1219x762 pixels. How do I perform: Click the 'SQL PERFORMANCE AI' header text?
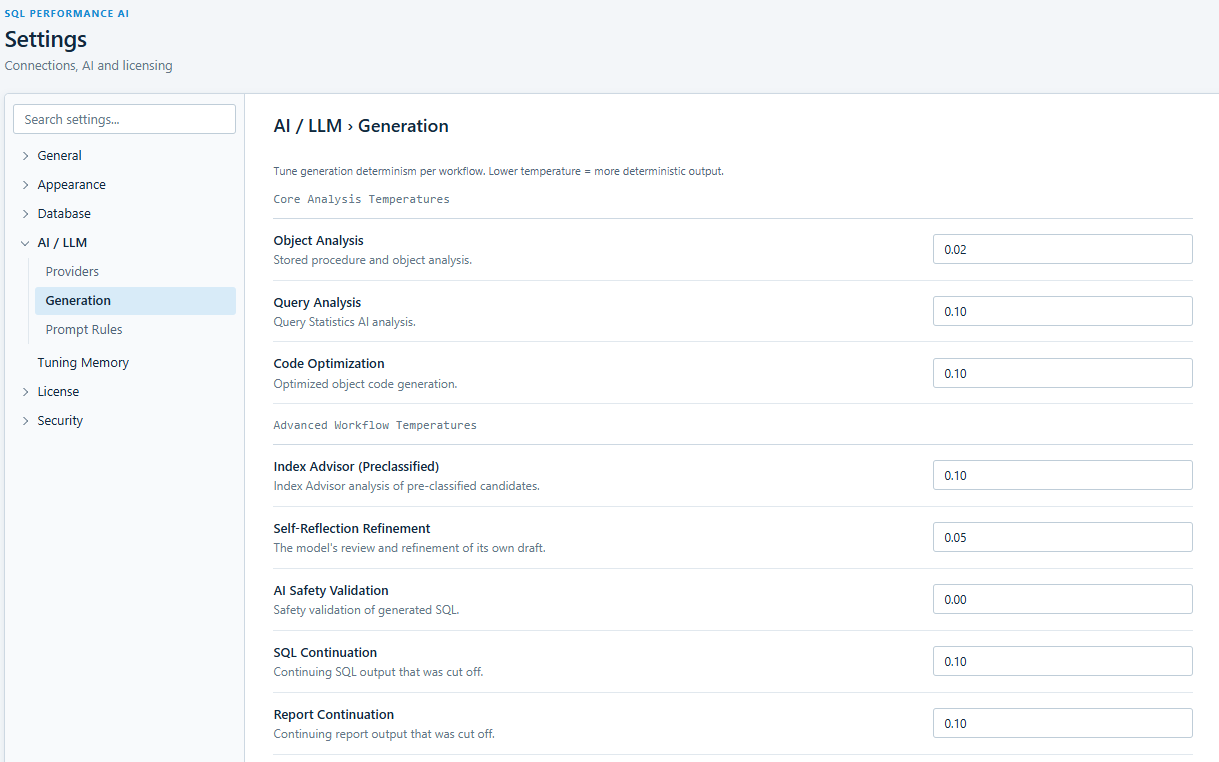[67, 14]
